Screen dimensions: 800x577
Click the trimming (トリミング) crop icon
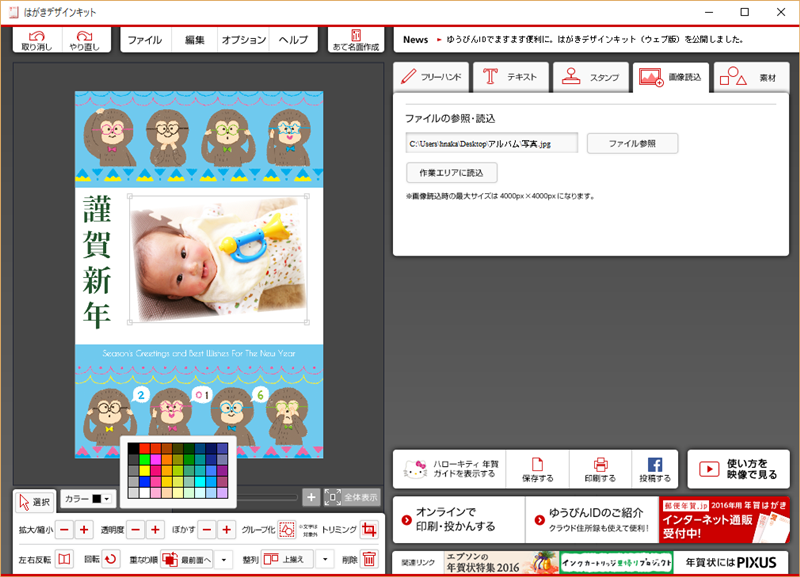pyautogui.click(x=369, y=529)
